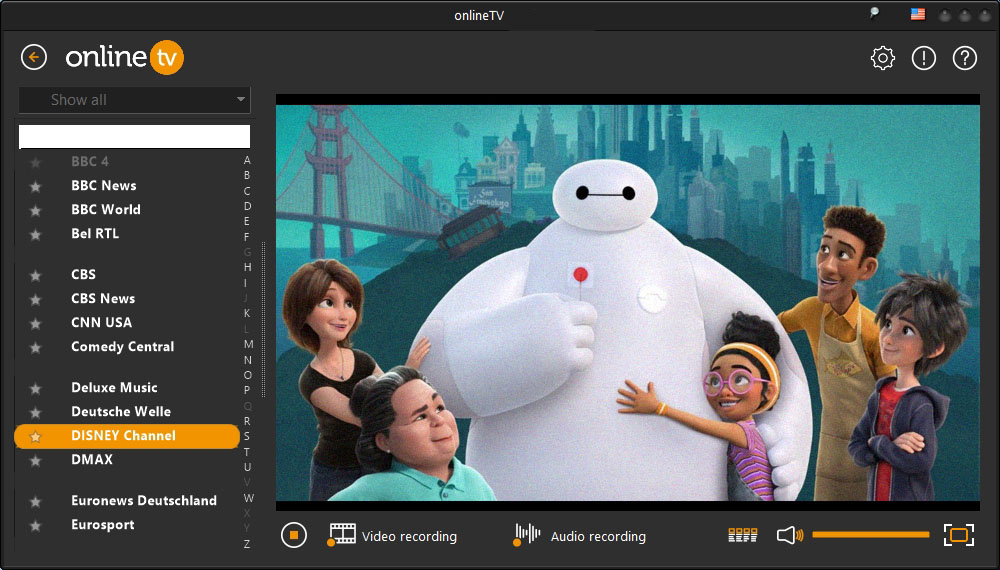
Task: Open settings via the gear icon
Action: (882, 58)
